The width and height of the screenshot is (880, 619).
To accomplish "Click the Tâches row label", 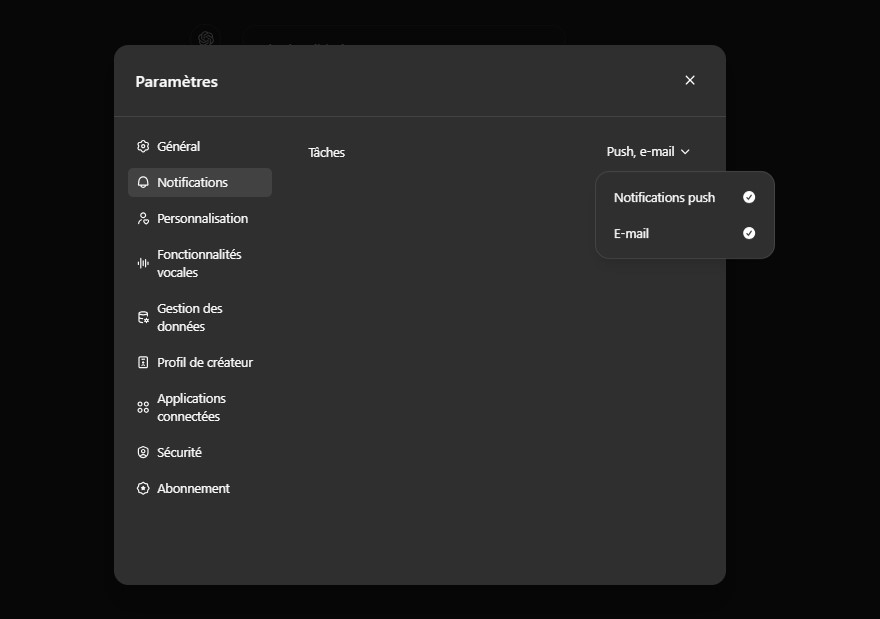I will [x=326, y=152].
